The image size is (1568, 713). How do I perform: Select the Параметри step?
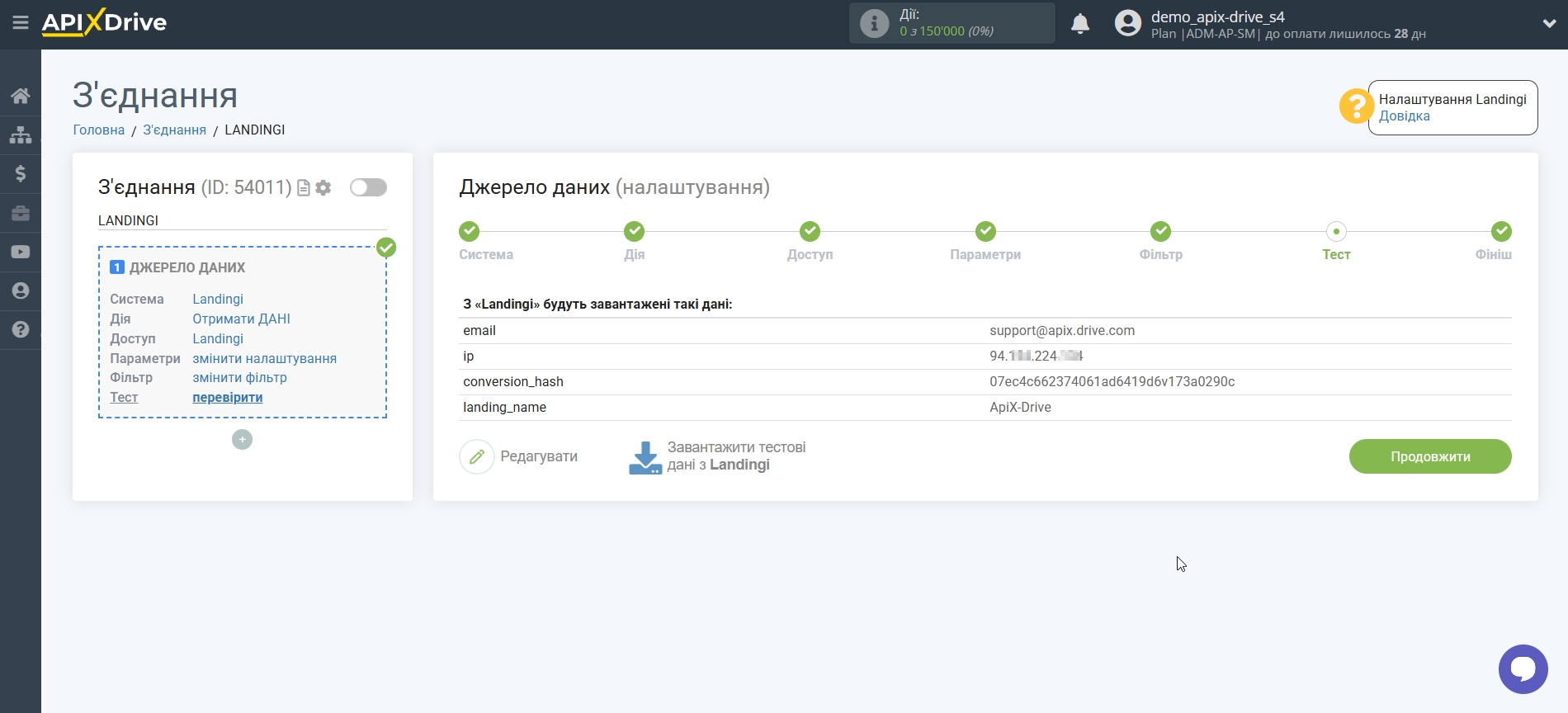985,231
